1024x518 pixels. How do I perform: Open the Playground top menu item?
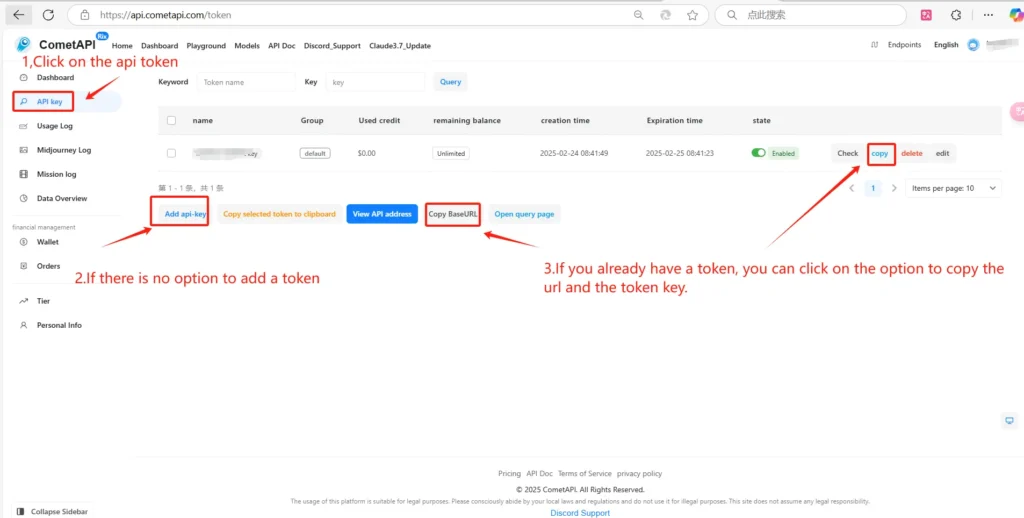click(206, 46)
